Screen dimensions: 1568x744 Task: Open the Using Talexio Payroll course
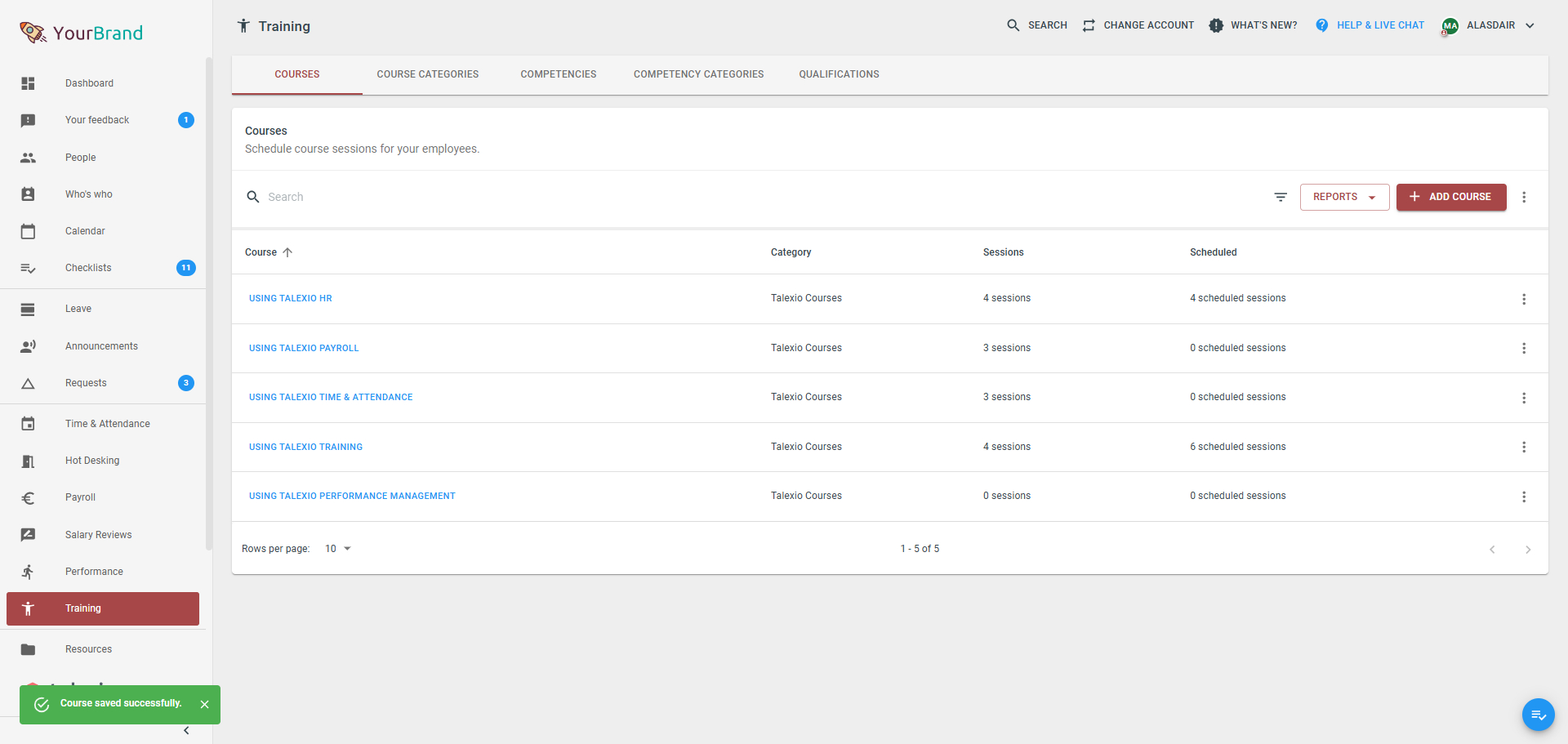304,348
